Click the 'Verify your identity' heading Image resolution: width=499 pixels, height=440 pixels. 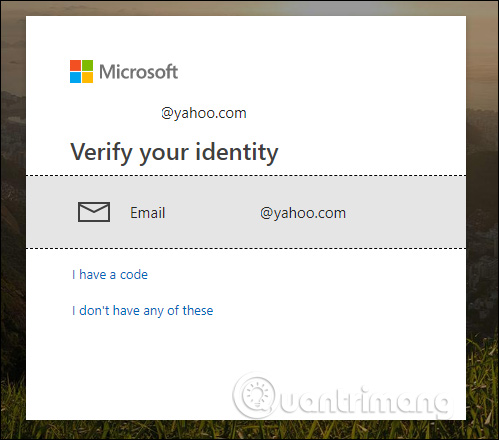point(174,152)
